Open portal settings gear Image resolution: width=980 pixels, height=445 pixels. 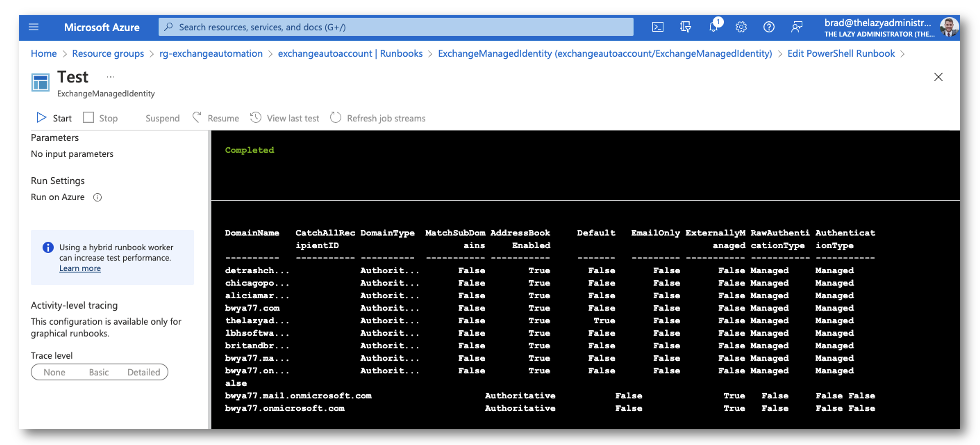click(741, 27)
